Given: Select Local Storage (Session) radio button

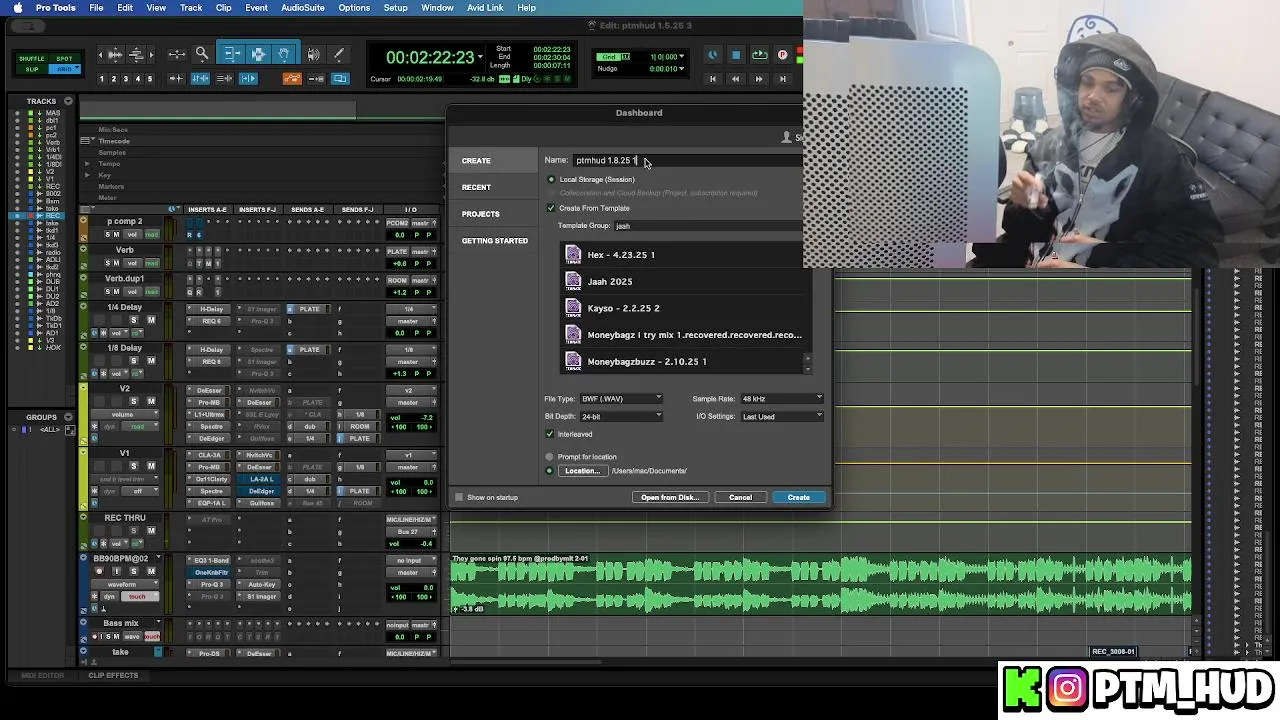Looking at the screenshot, I should click(x=551, y=180).
